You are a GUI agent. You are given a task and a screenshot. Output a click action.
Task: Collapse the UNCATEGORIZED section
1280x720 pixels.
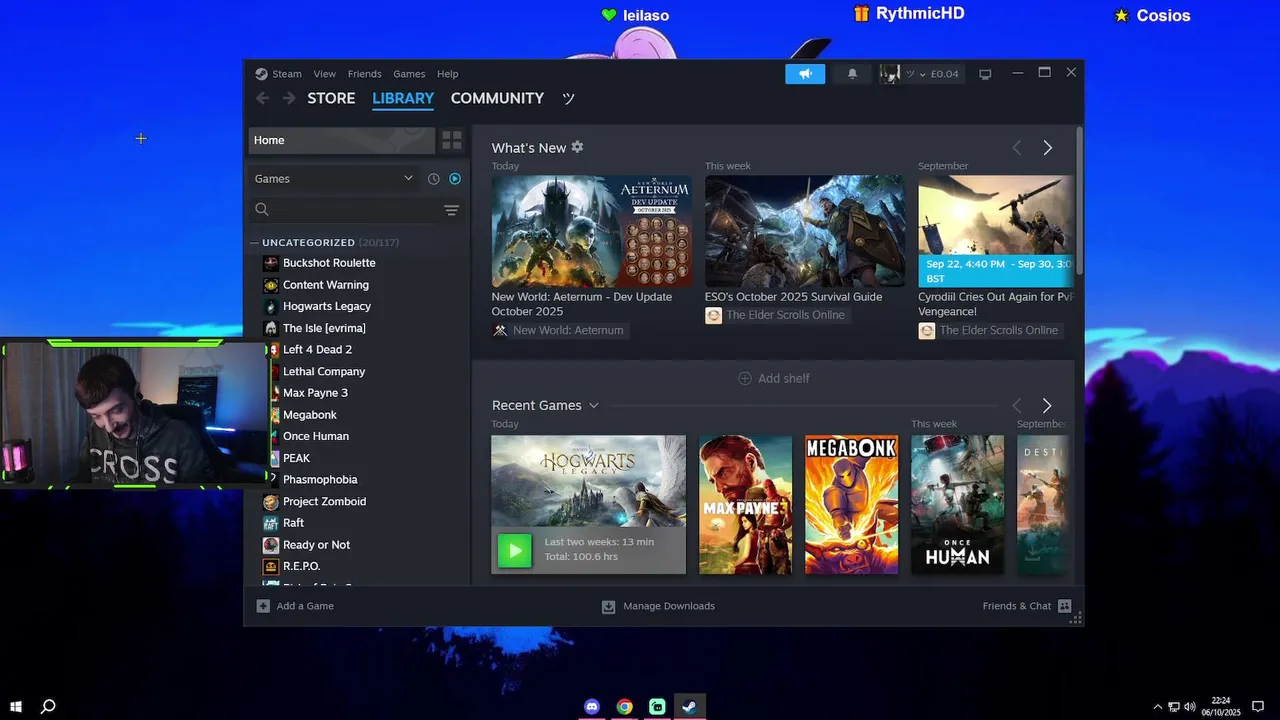click(x=255, y=242)
